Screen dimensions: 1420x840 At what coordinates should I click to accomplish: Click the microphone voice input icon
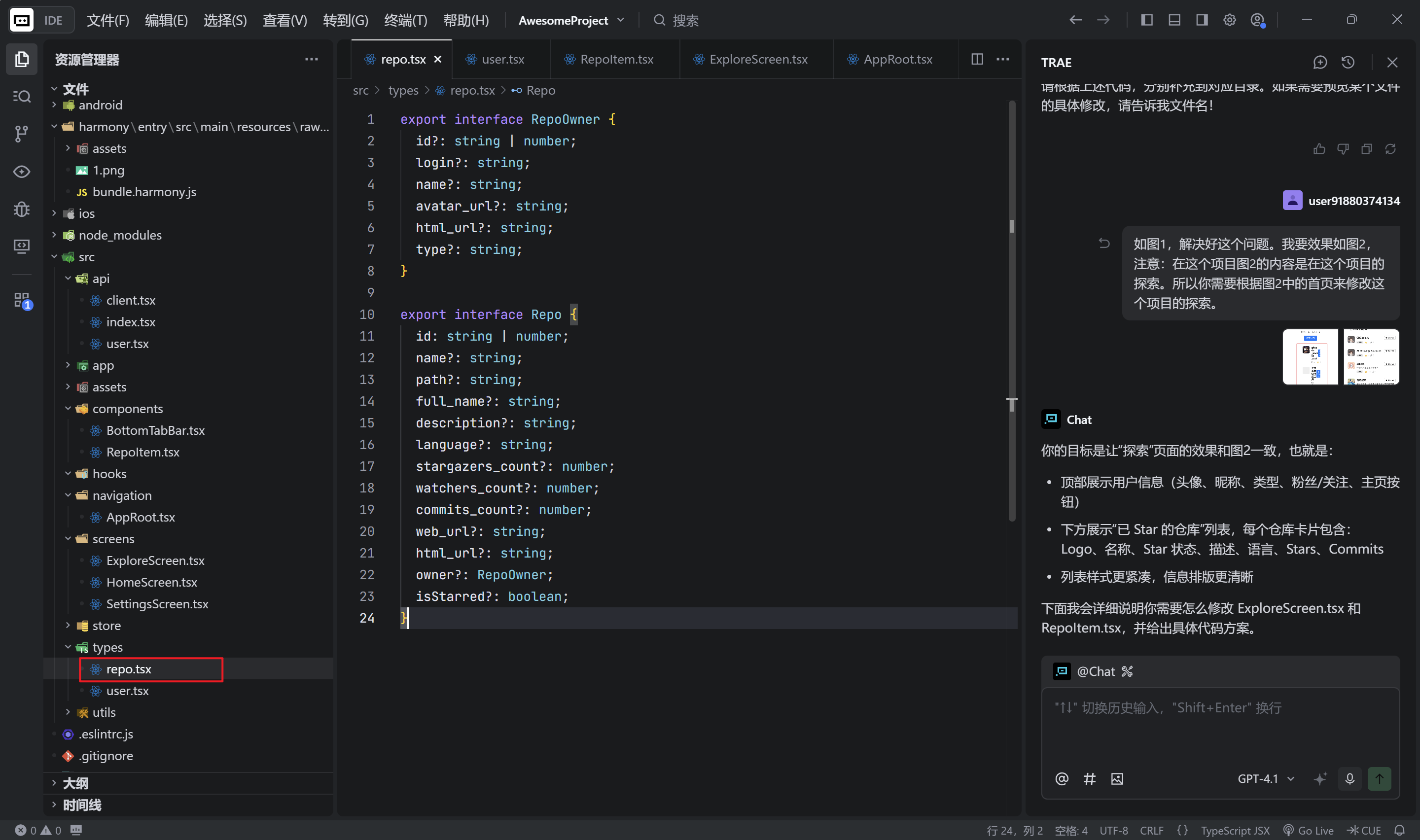1349,778
